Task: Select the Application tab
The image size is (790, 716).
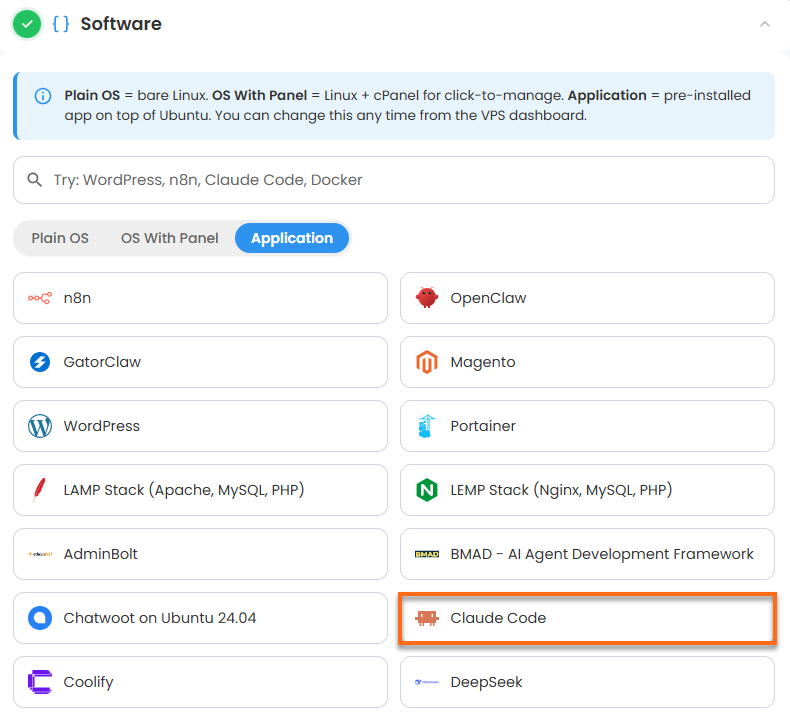Action: point(292,238)
